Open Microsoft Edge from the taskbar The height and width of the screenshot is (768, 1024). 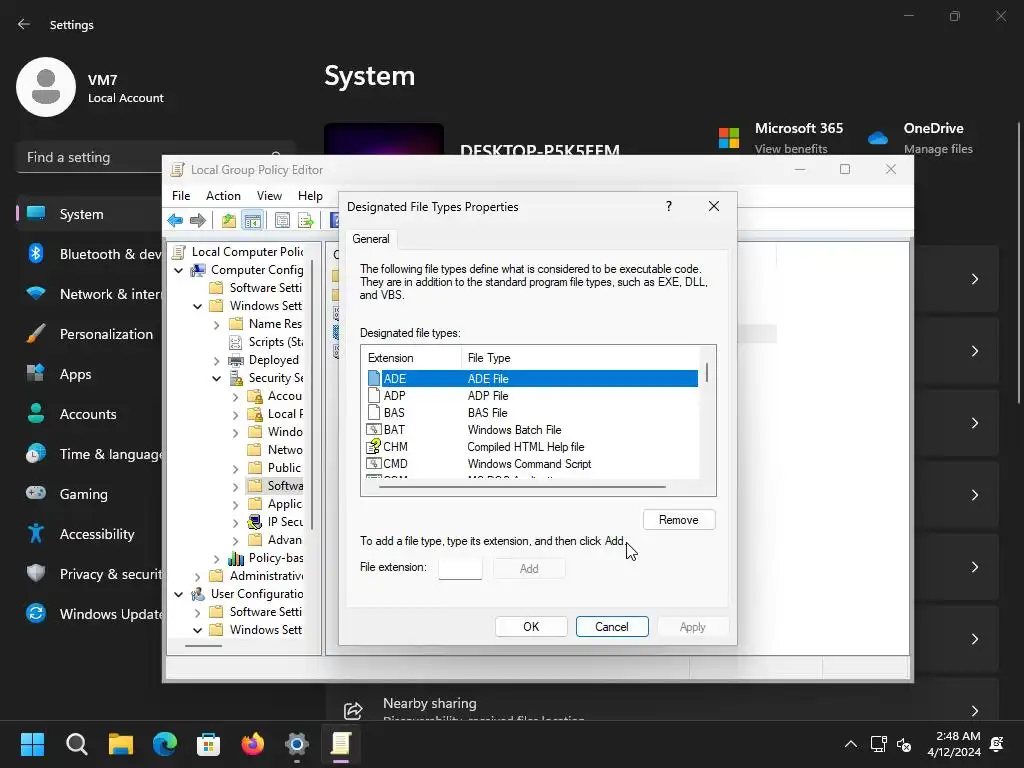coord(165,744)
